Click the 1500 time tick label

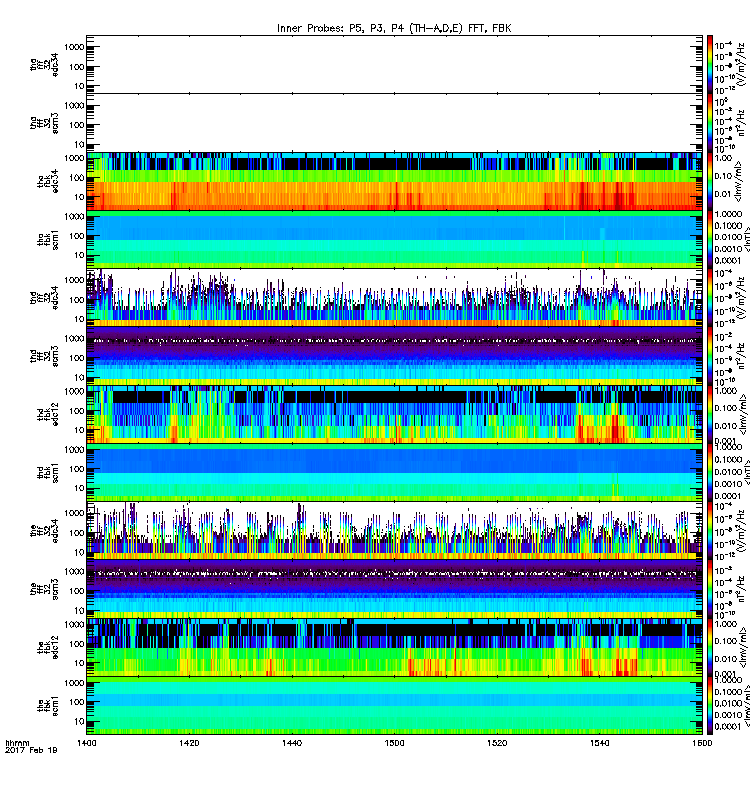394,743
